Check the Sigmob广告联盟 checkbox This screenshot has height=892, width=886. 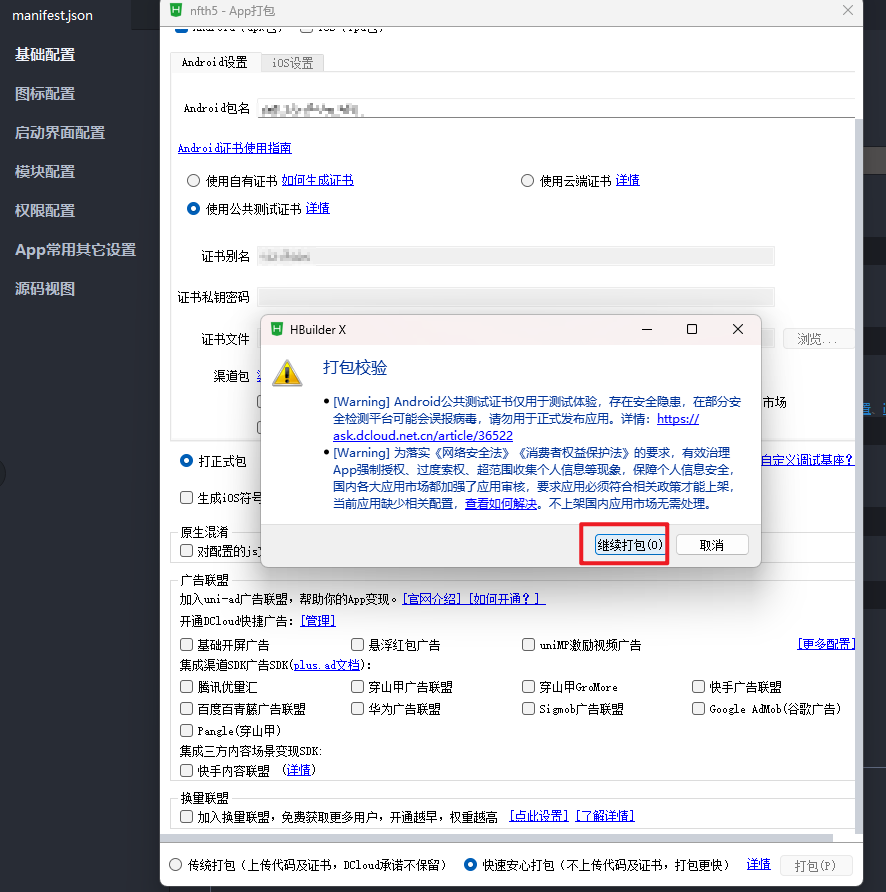529,709
